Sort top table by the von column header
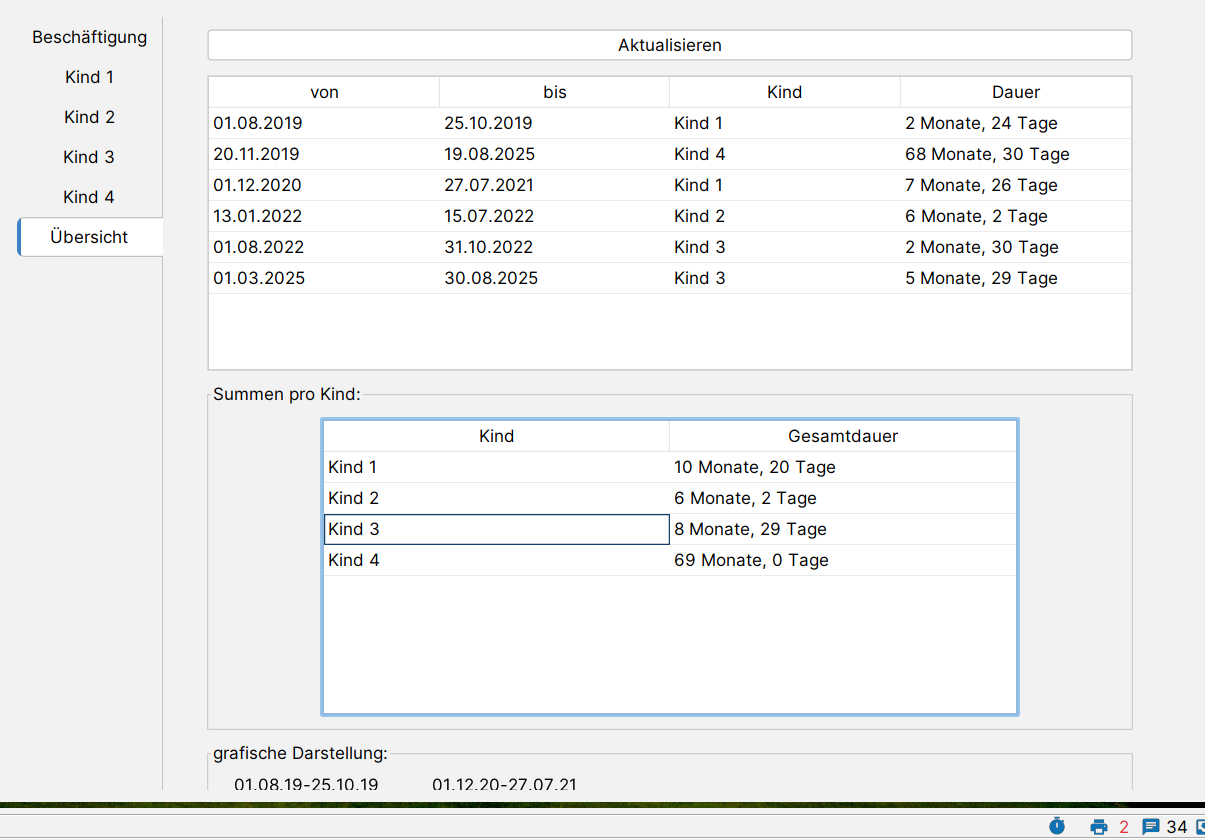 pos(324,92)
